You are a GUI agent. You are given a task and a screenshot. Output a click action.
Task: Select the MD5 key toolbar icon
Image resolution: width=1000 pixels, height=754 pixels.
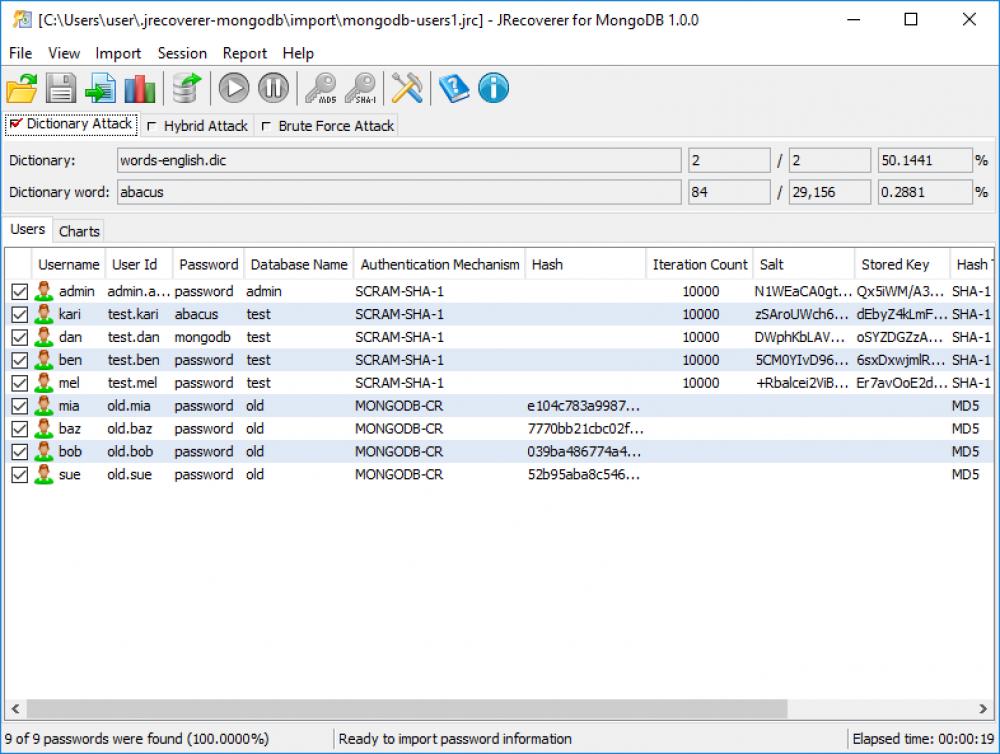(x=321, y=88)
